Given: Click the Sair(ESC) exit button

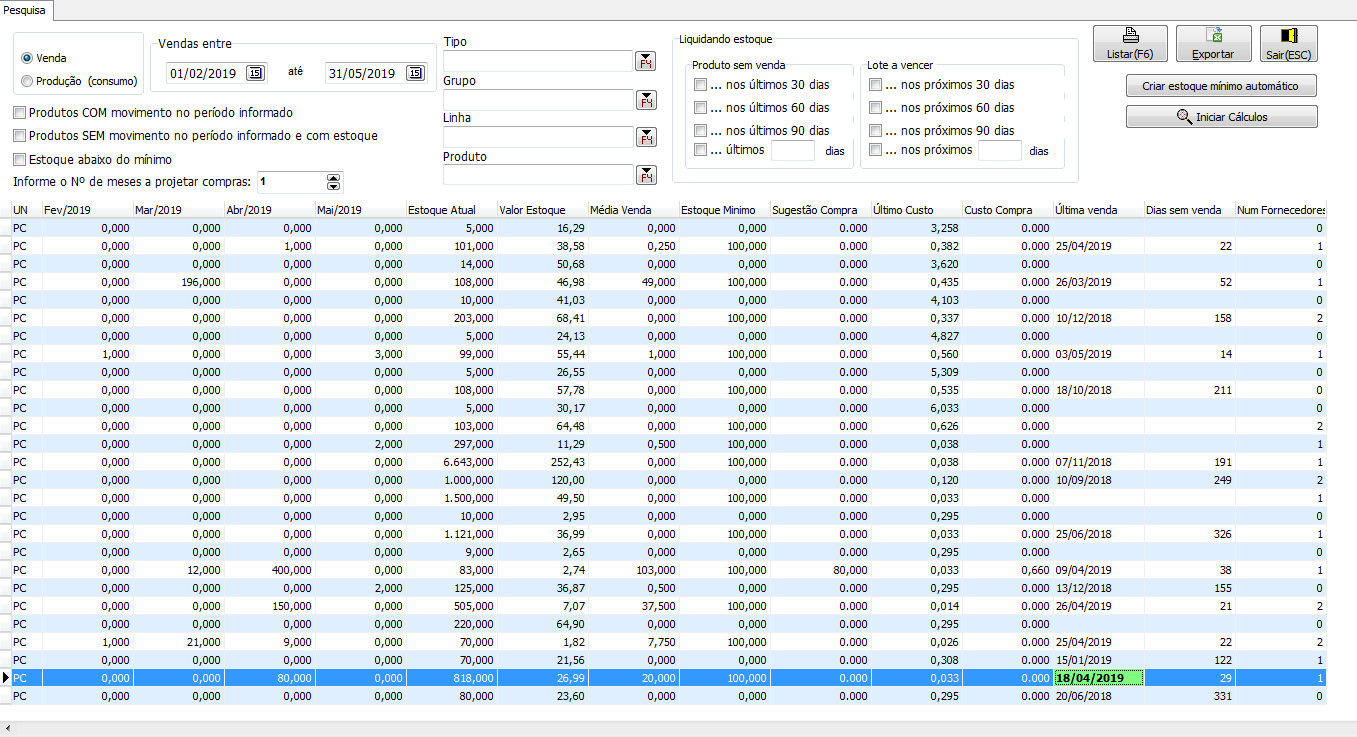Looking at the screenshot, I should tap(1289, 44).
